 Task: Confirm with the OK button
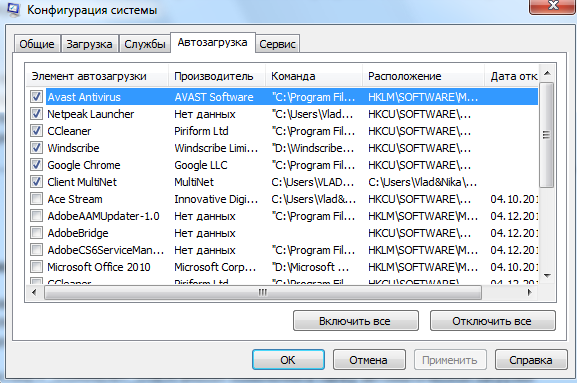click(x=288, y=359)
